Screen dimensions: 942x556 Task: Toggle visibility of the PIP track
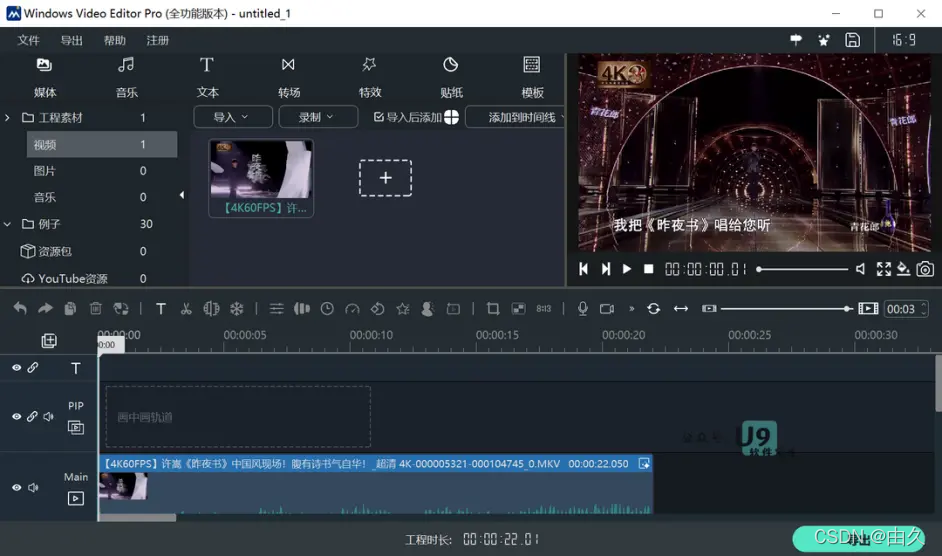tap(16, 416)
